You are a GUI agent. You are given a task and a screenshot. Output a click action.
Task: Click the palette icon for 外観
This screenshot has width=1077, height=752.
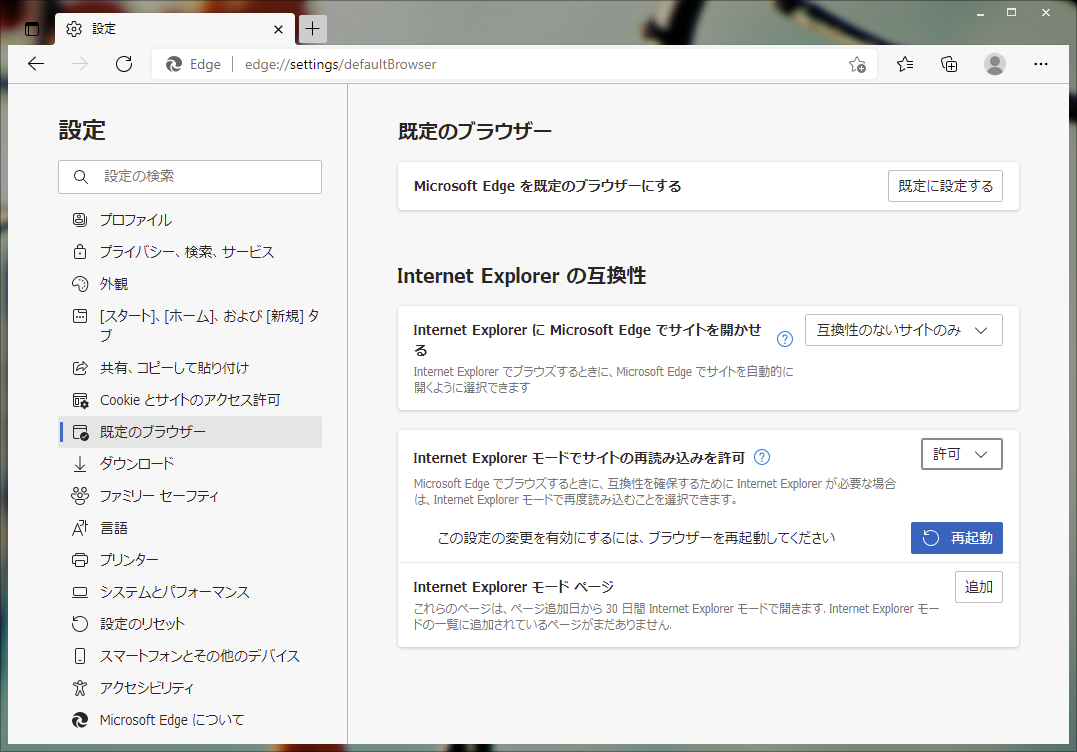click(80, 284)
